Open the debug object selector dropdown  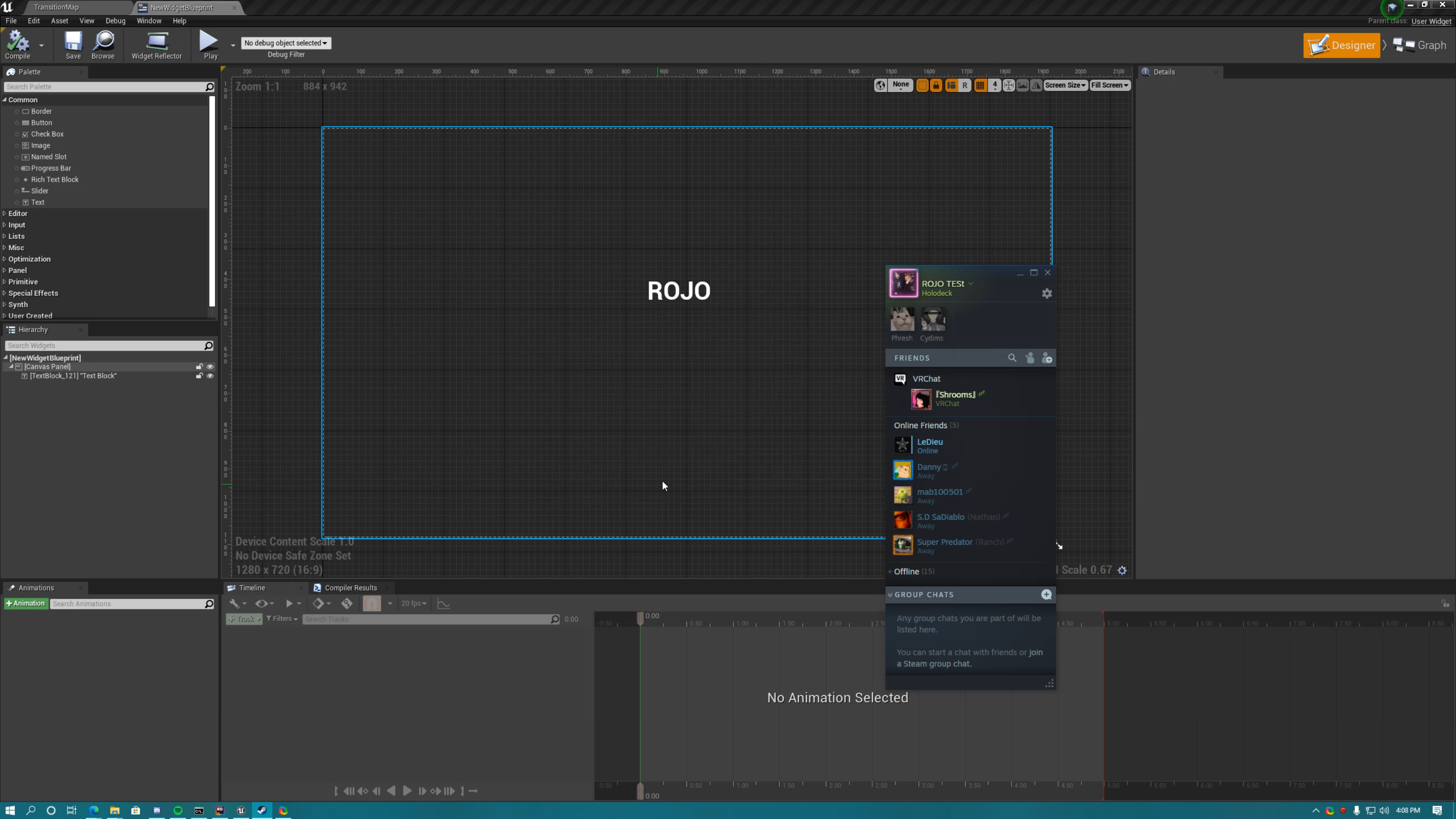286,43
